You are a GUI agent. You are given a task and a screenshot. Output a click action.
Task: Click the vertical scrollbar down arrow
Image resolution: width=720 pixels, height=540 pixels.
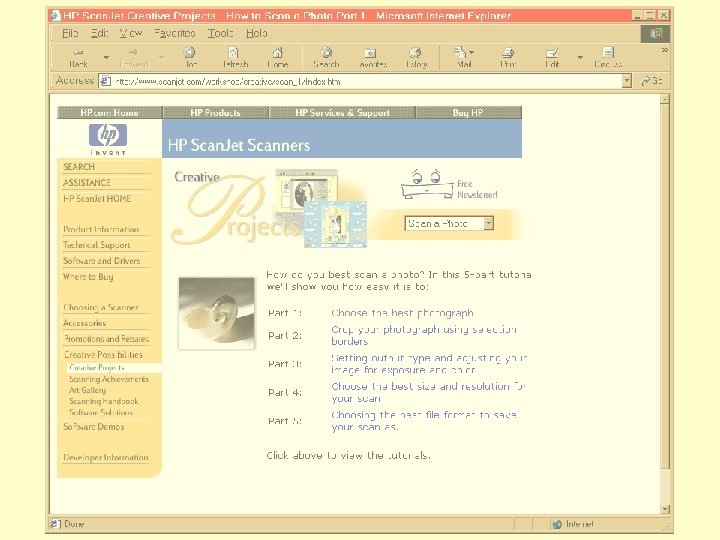(664, 509)
